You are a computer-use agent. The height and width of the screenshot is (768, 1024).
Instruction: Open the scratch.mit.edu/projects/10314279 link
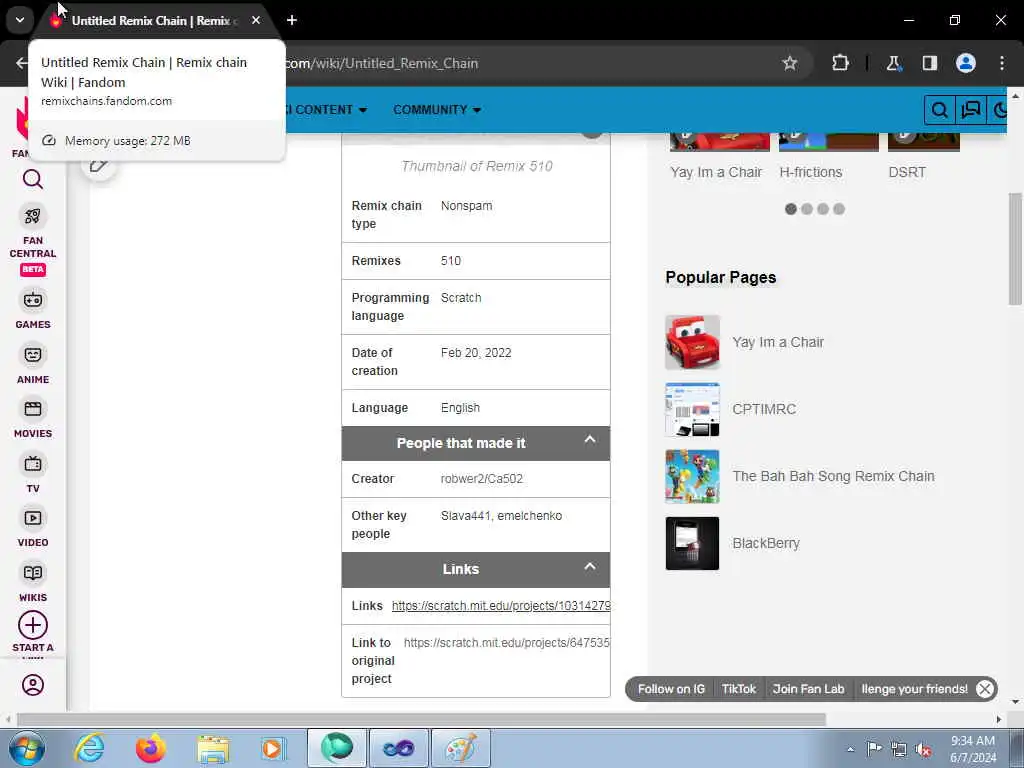pyautogui.click(x=501, y=605)
